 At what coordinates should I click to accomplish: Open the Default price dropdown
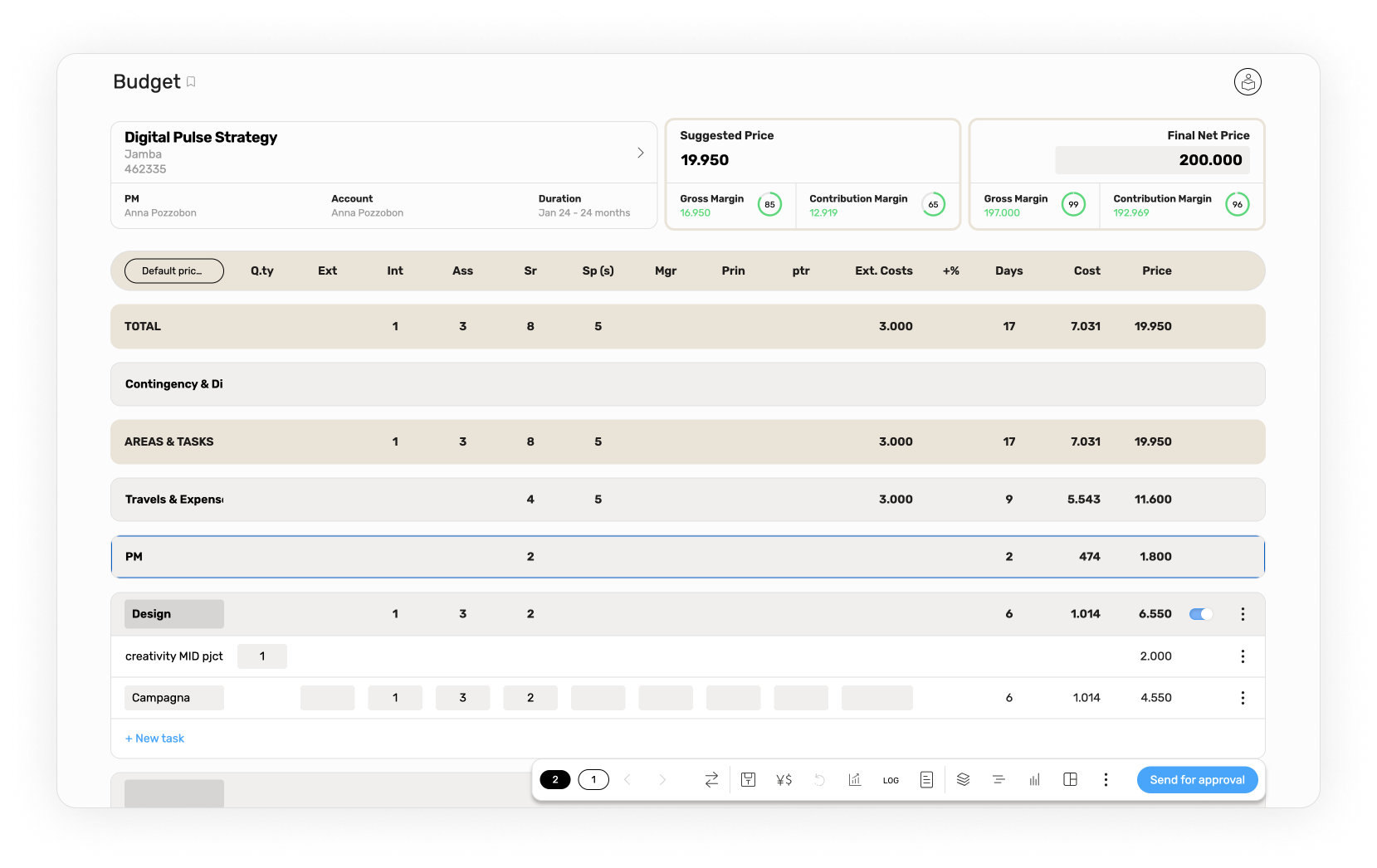(174, 271)
